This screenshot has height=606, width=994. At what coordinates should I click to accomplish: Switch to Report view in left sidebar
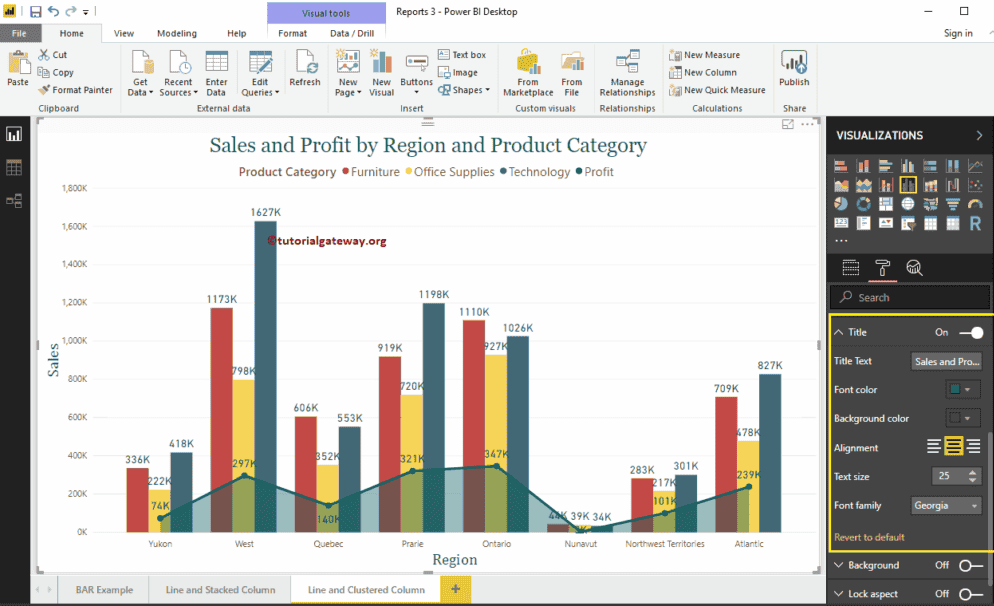(14, 134)
